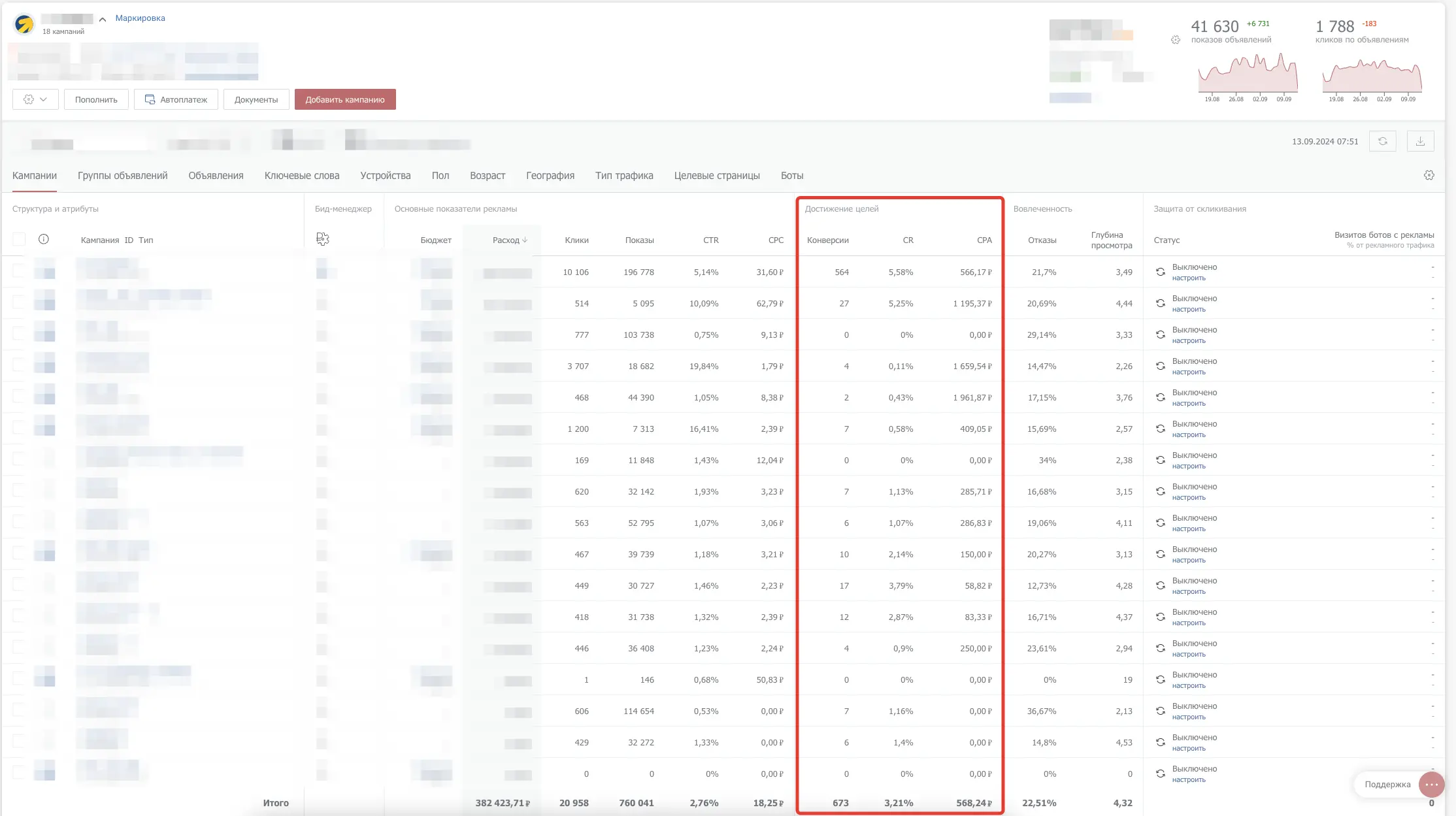The height and width of the screenshot is (816, 1456).
Task: Open the Поддержка chat bubble icon
Action: tap(1431, 785)
